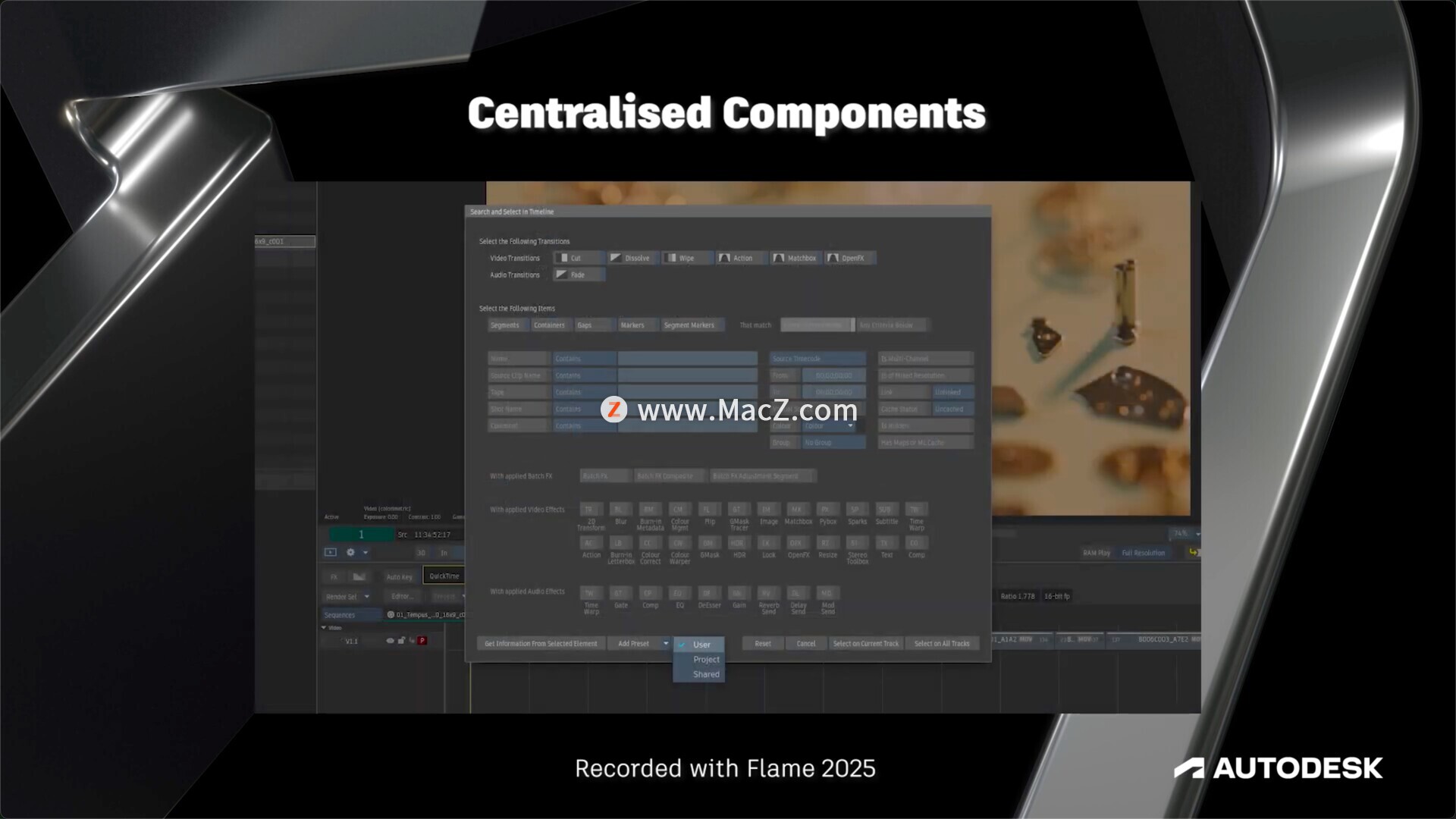Click the Cancel button
Screen dimensions: 1456x819
(806, 644)
